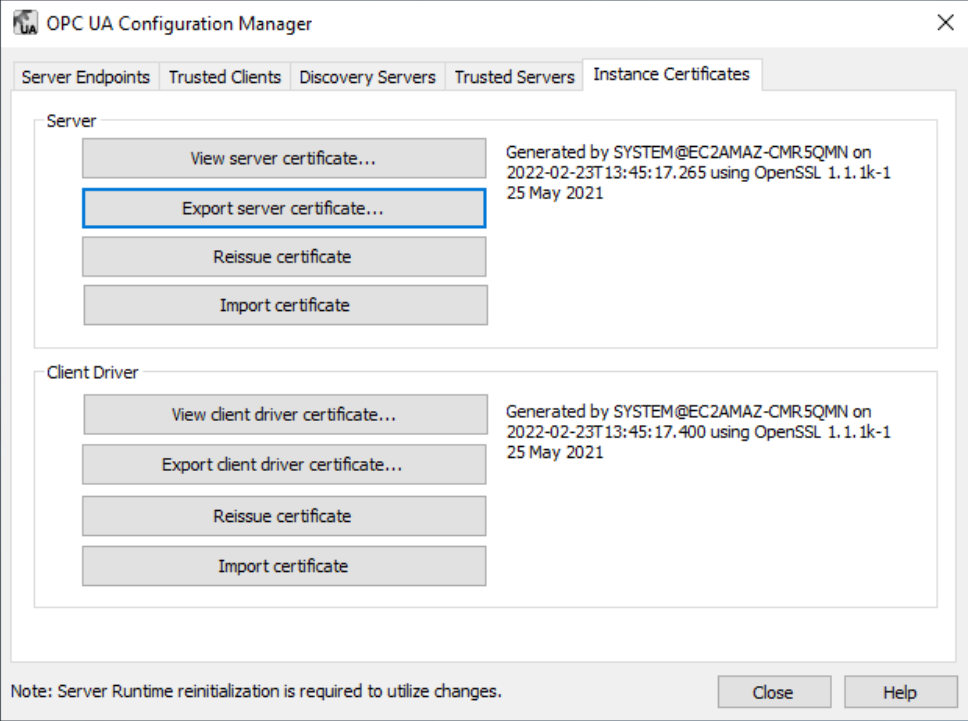Click Export server certificate button
The image size is (968, 721).
point(284,208)
